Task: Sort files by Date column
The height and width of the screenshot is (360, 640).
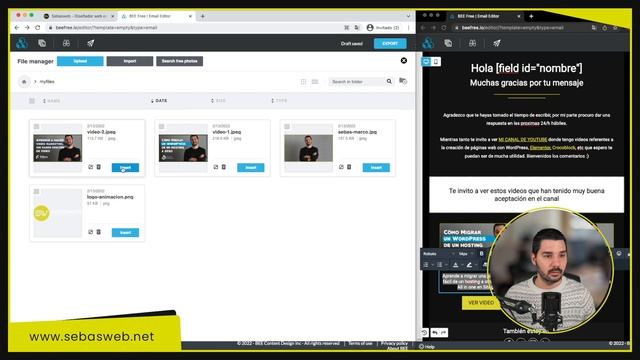Action: tap(159, 100)
